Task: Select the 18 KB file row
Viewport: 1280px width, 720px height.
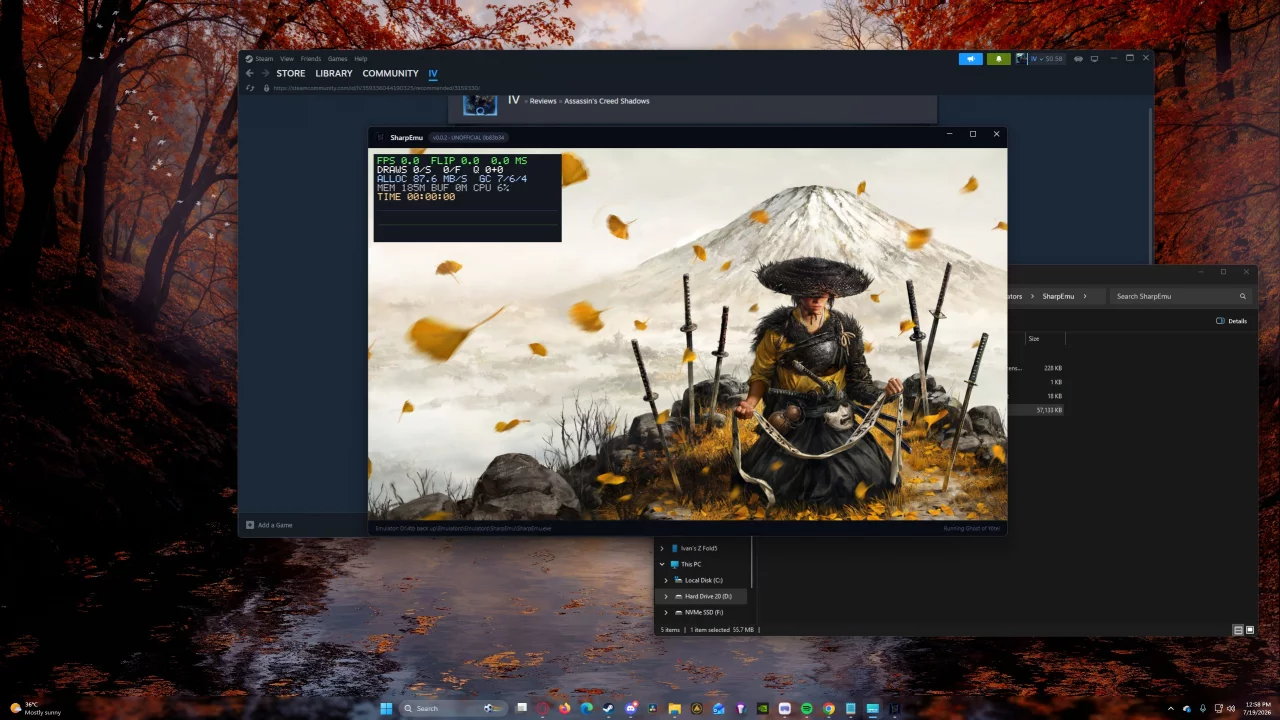Action: click(x=1036, y=396)
